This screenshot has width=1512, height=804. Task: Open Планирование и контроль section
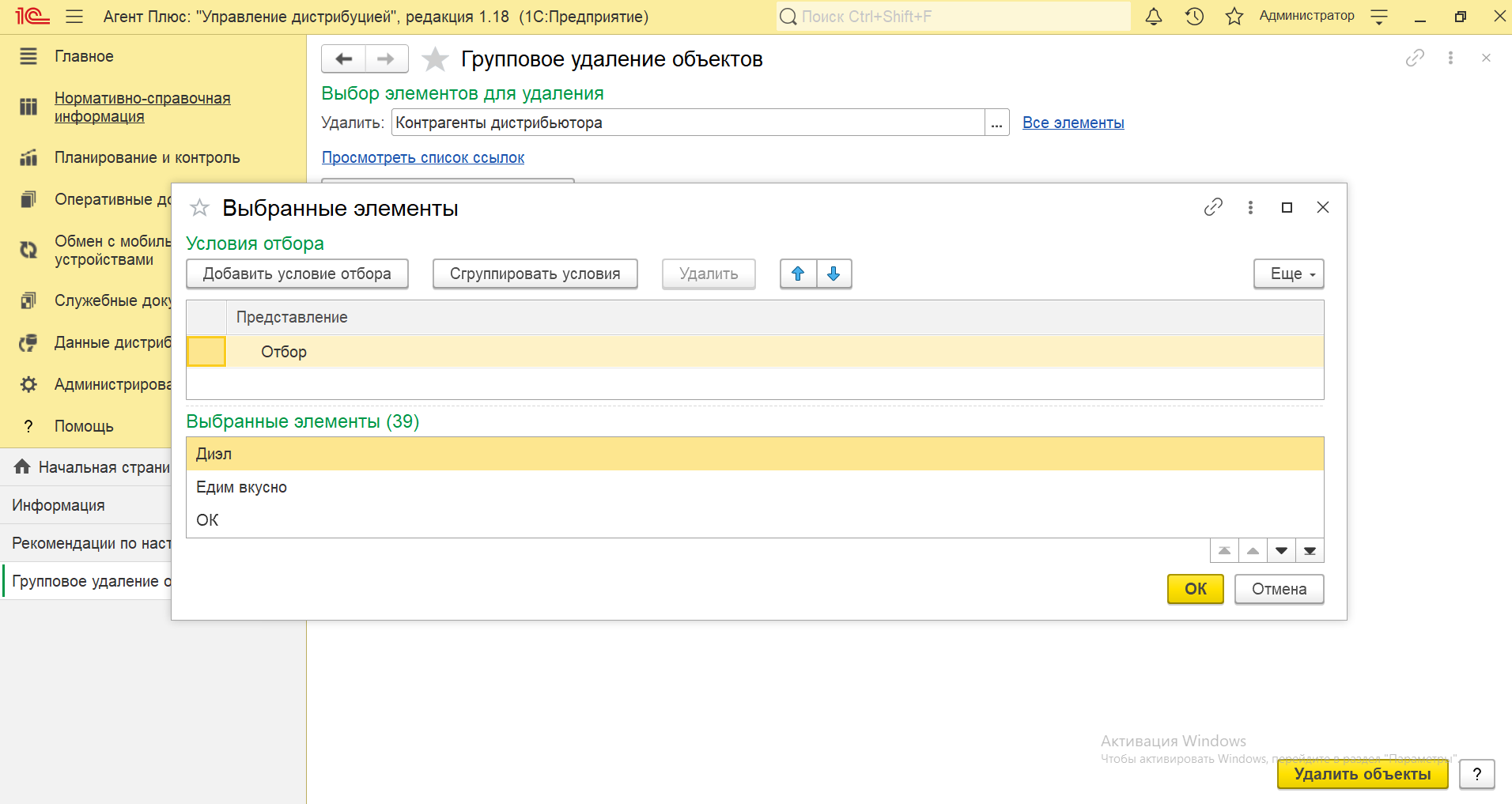pyautogui.click(x=147, y=157)
